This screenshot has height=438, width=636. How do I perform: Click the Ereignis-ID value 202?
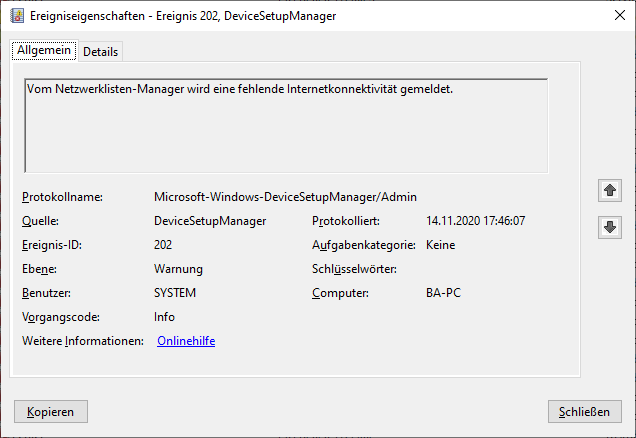point(163,245)
